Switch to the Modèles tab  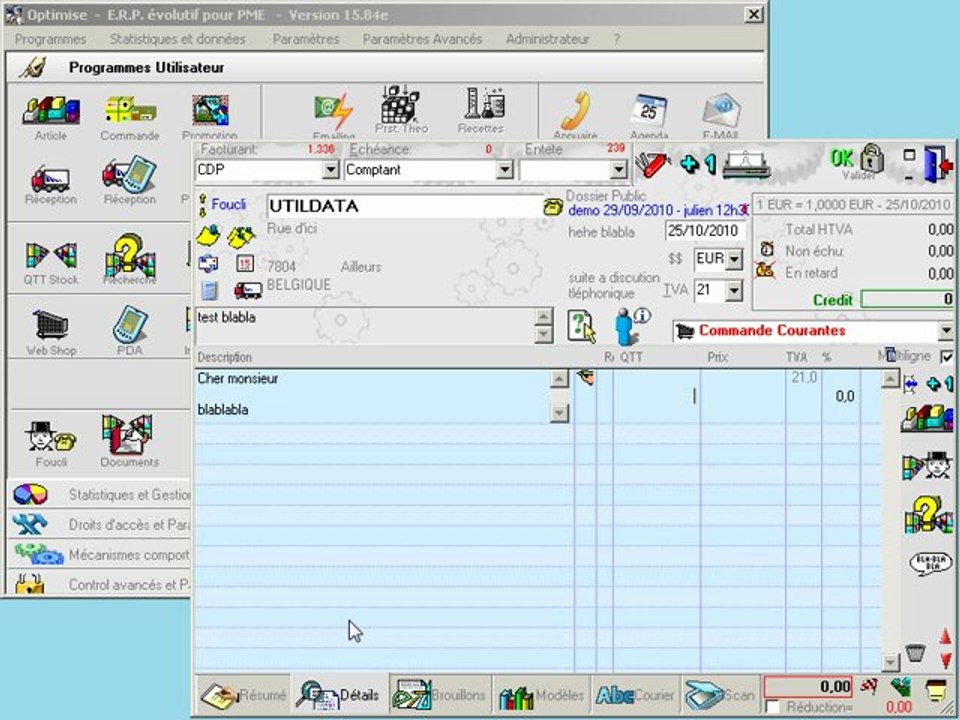point(541,695)
